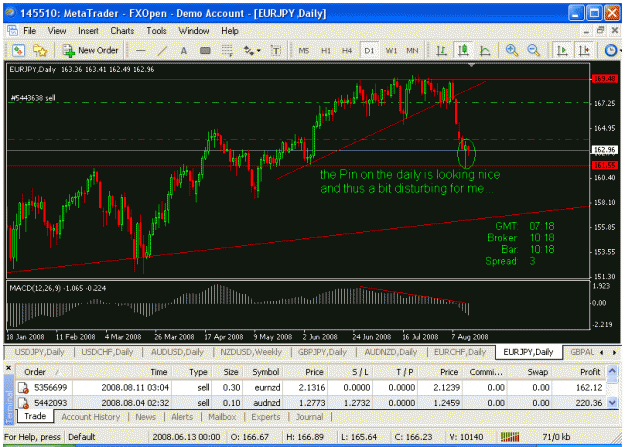Open the periodicity clock dropdown

(612, 51)
